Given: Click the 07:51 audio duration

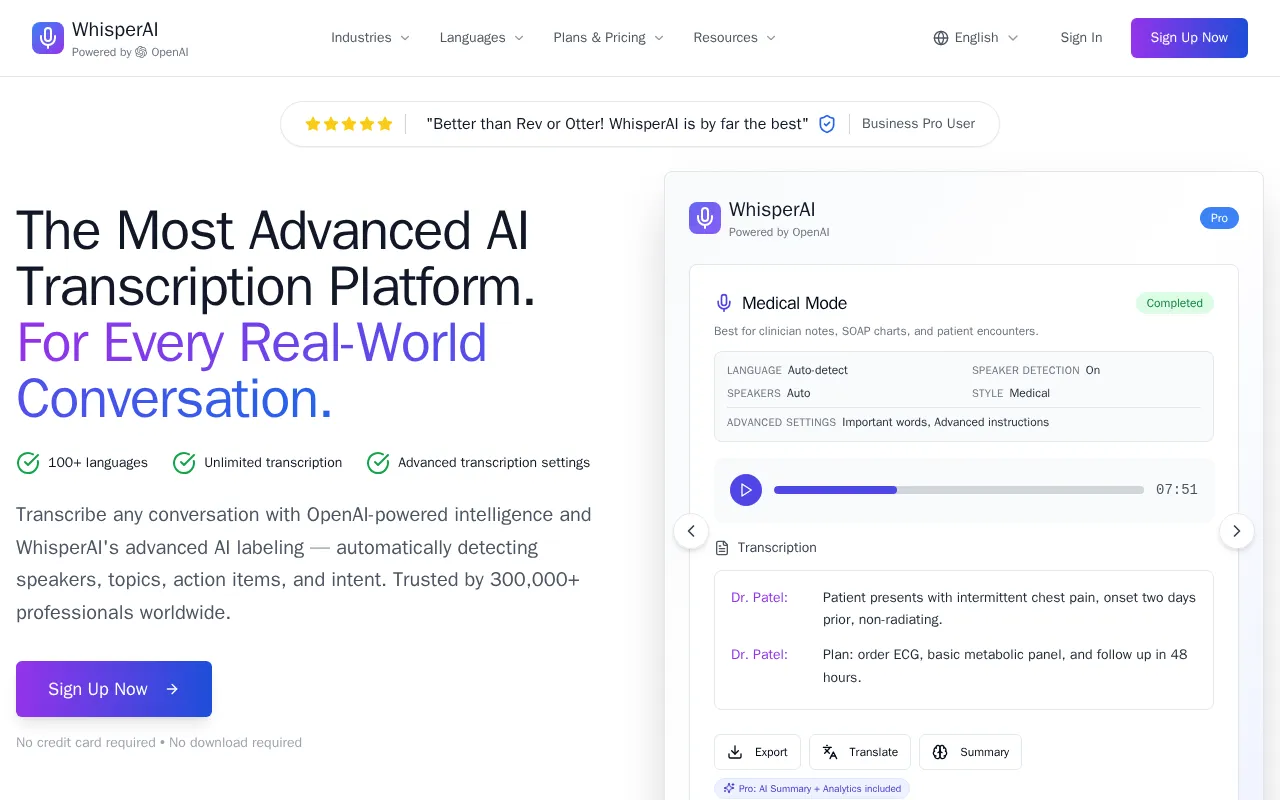Looking at the screenshot, I should pos(1177,490).
